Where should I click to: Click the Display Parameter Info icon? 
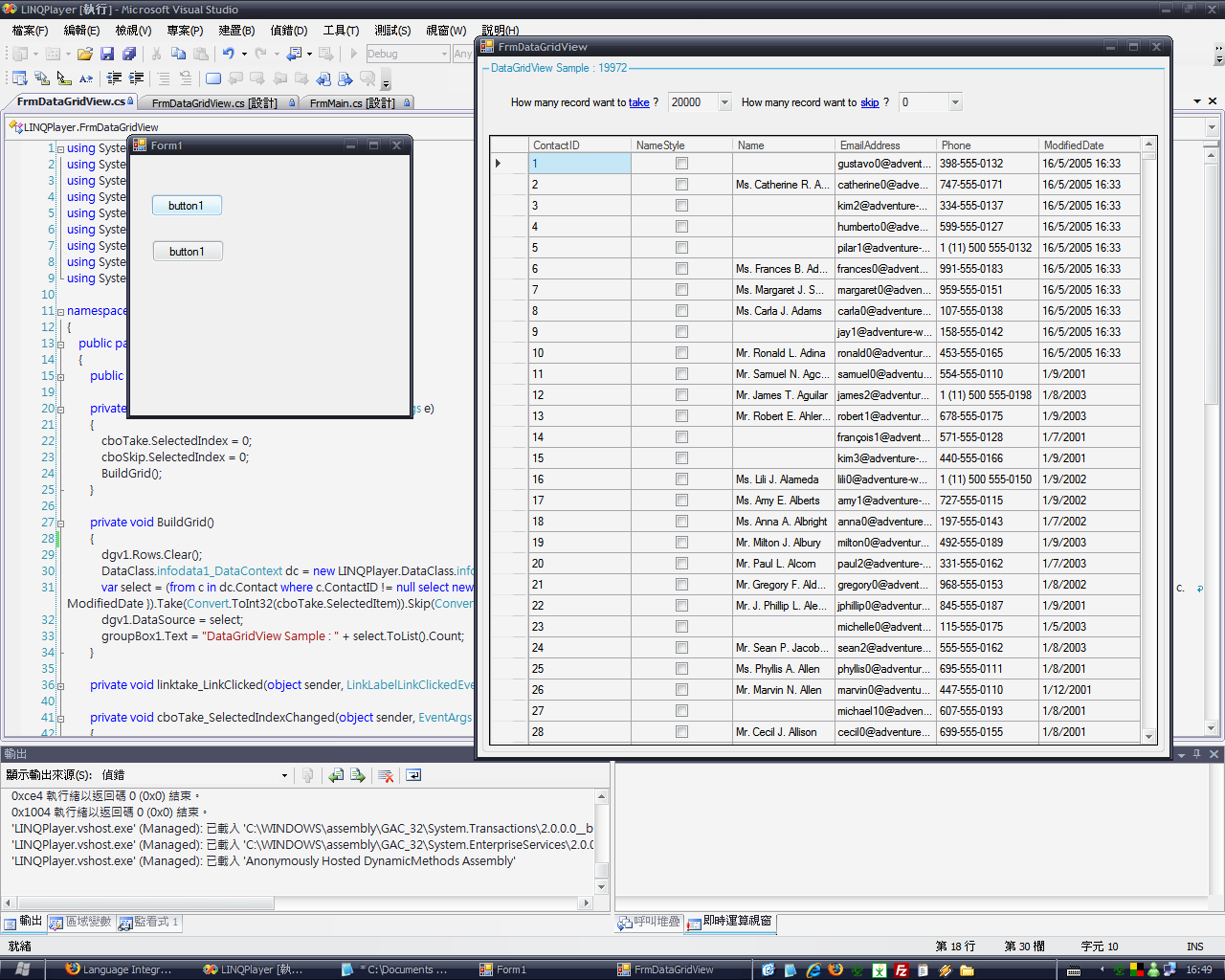pos(42,78)
